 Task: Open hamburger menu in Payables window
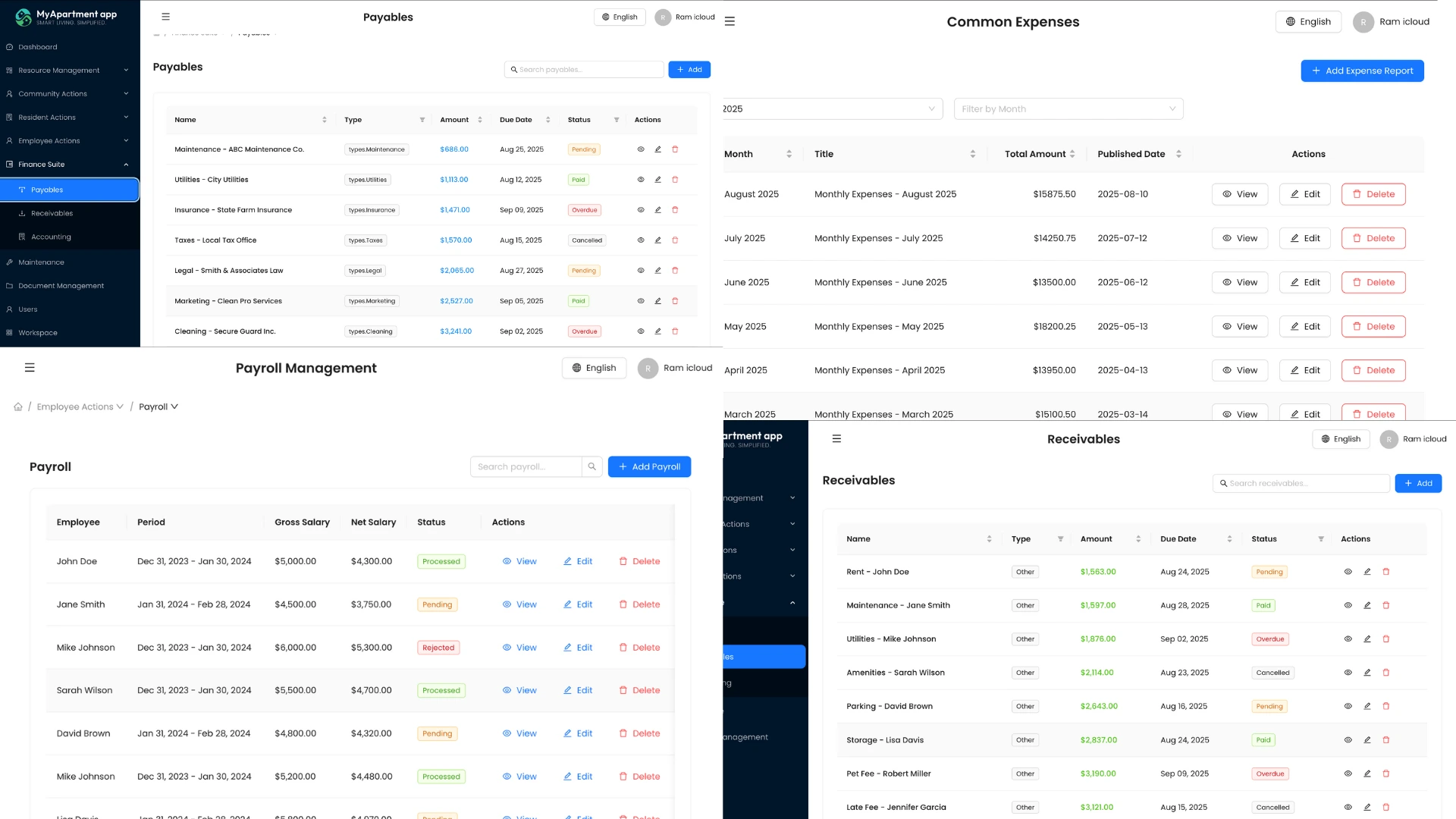coord(165,17)
